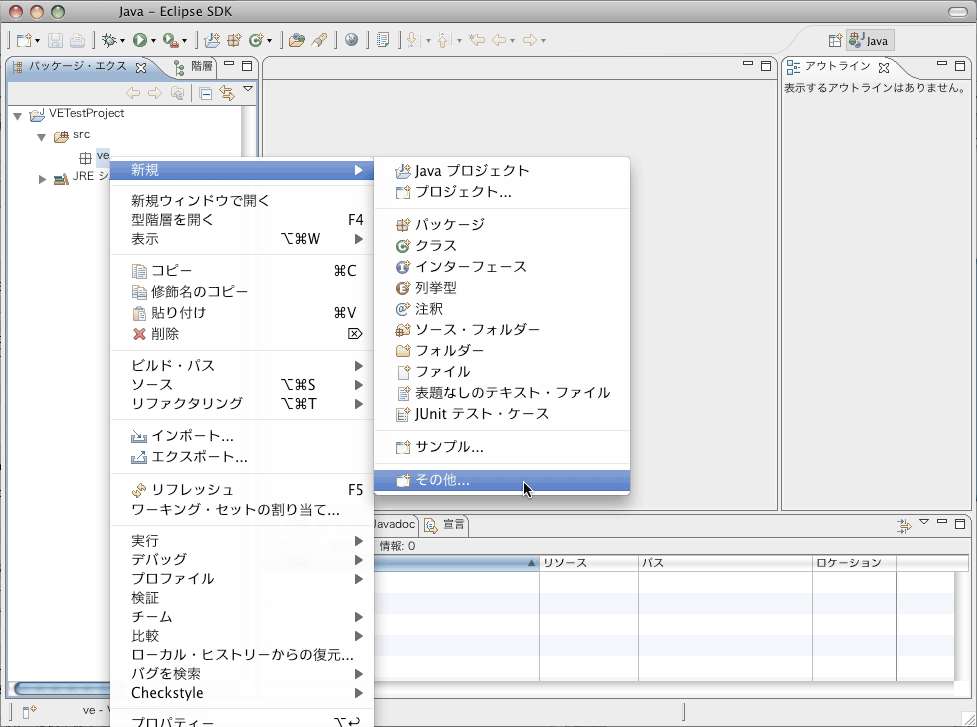The image size is (977, 727).
Task: Switch to the 宣言 tab
Action: click(x=446, y=525)
